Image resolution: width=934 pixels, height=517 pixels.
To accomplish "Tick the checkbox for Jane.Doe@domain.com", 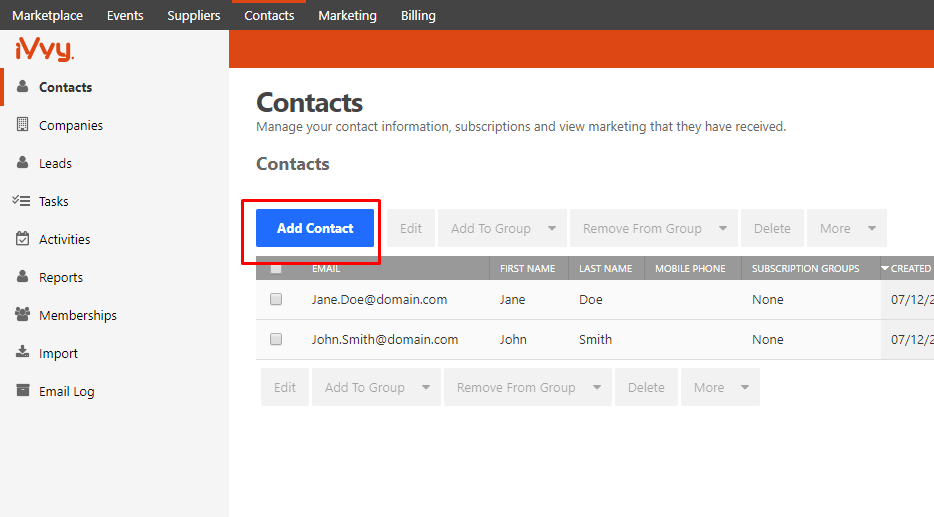I will coord(276,299).
